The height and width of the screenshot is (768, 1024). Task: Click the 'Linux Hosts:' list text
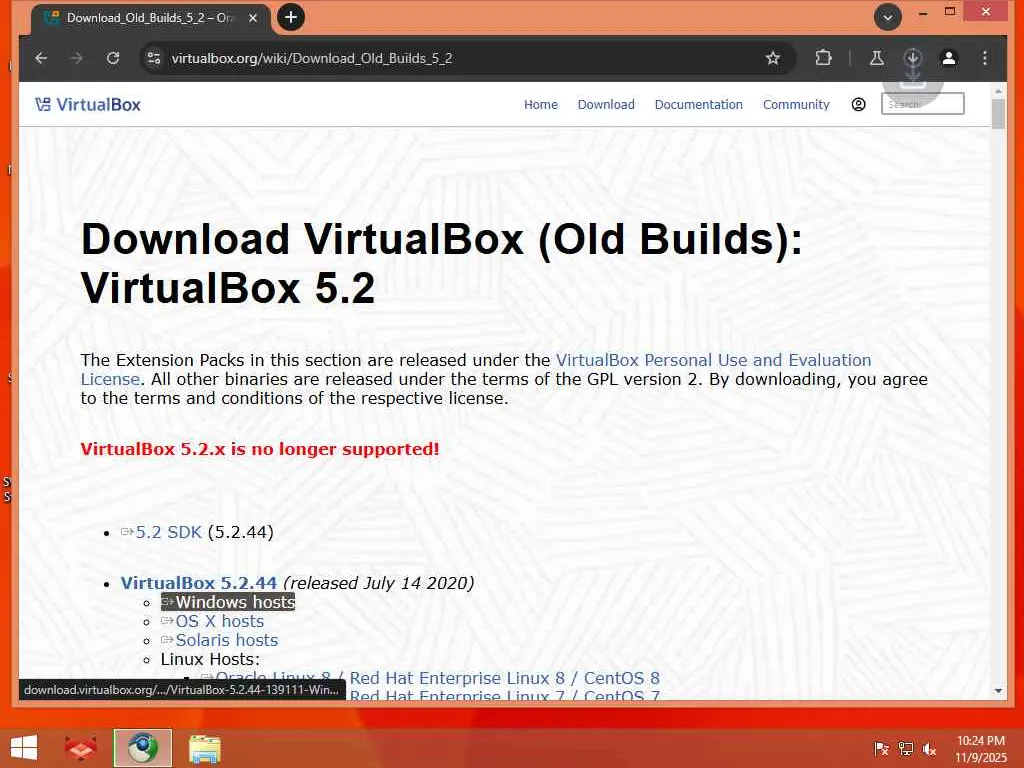210,659
